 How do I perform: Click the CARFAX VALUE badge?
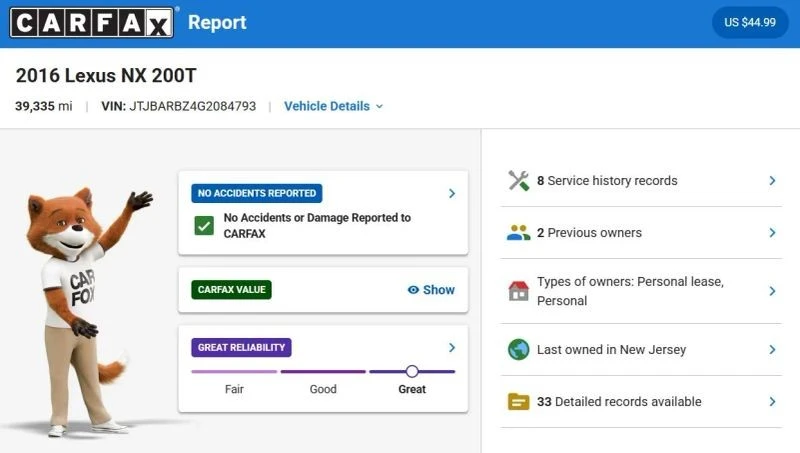[232, 290]
